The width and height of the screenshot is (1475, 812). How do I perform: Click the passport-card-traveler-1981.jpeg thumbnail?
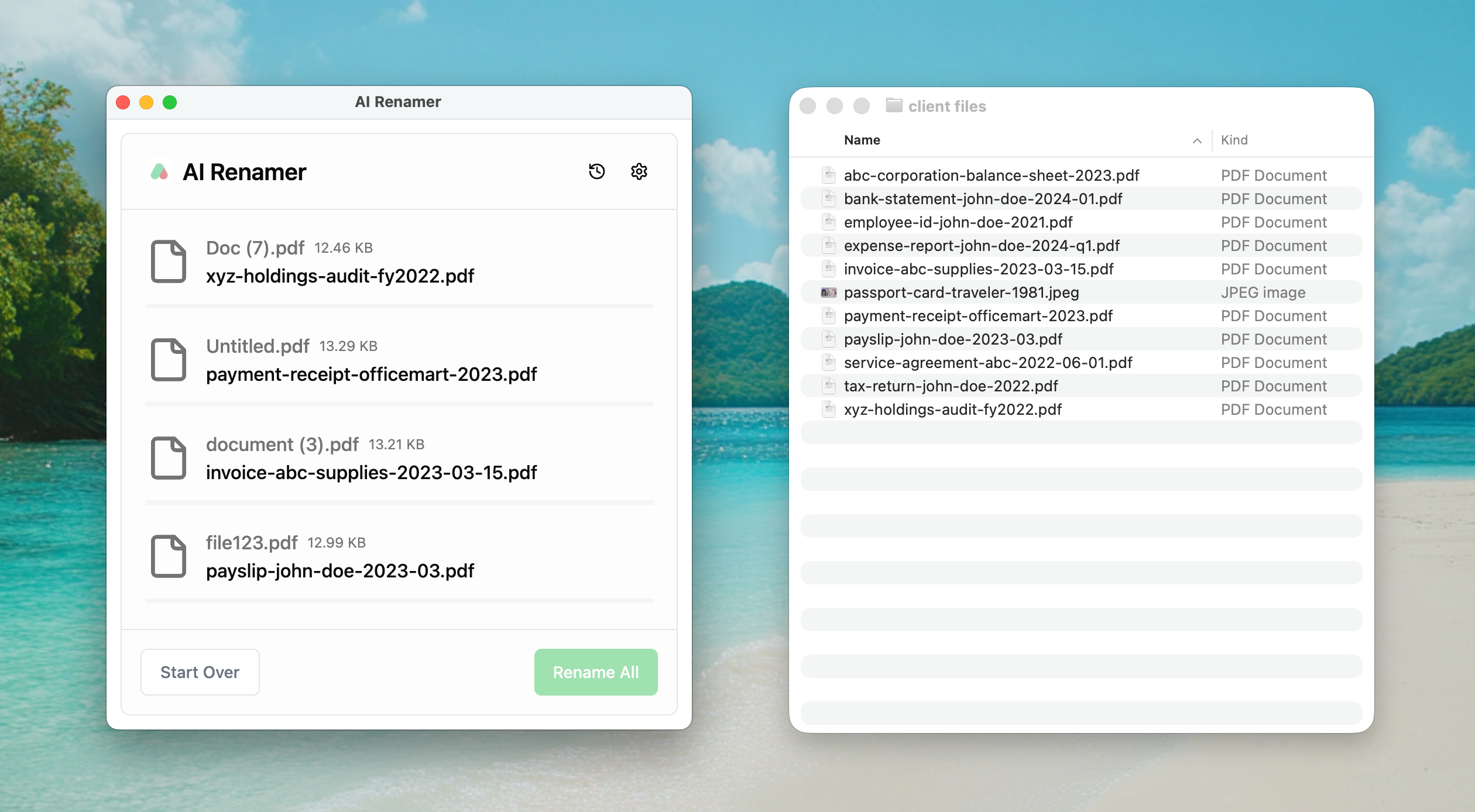click(x=829, y=293)
